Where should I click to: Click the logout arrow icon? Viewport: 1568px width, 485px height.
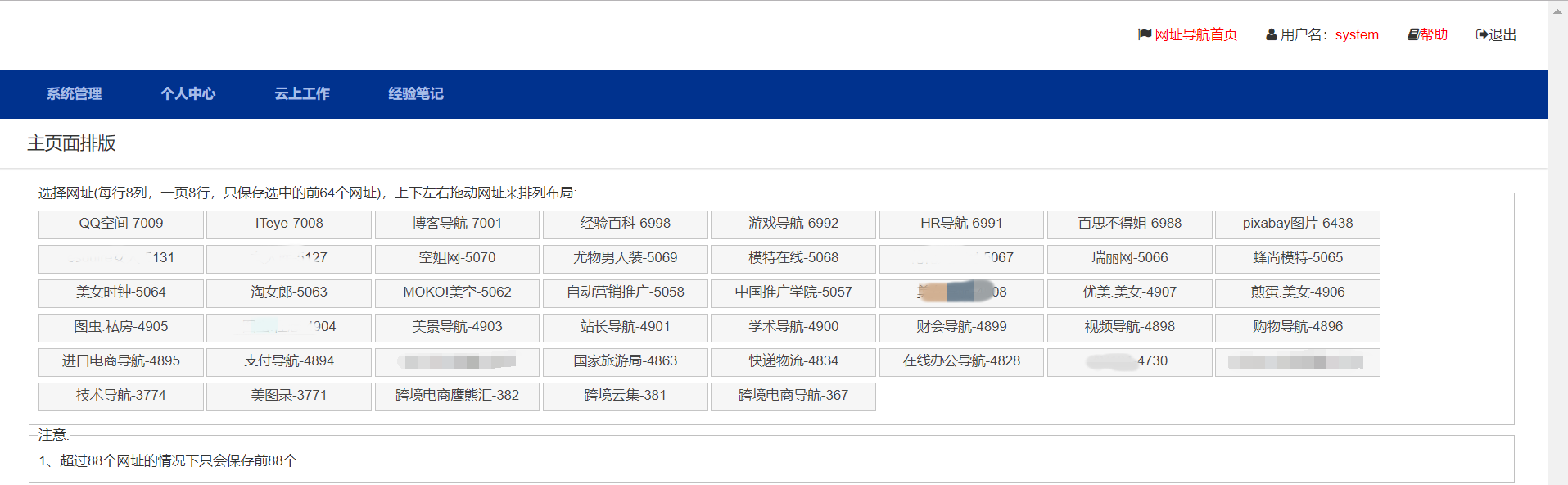click(1481, 34)
